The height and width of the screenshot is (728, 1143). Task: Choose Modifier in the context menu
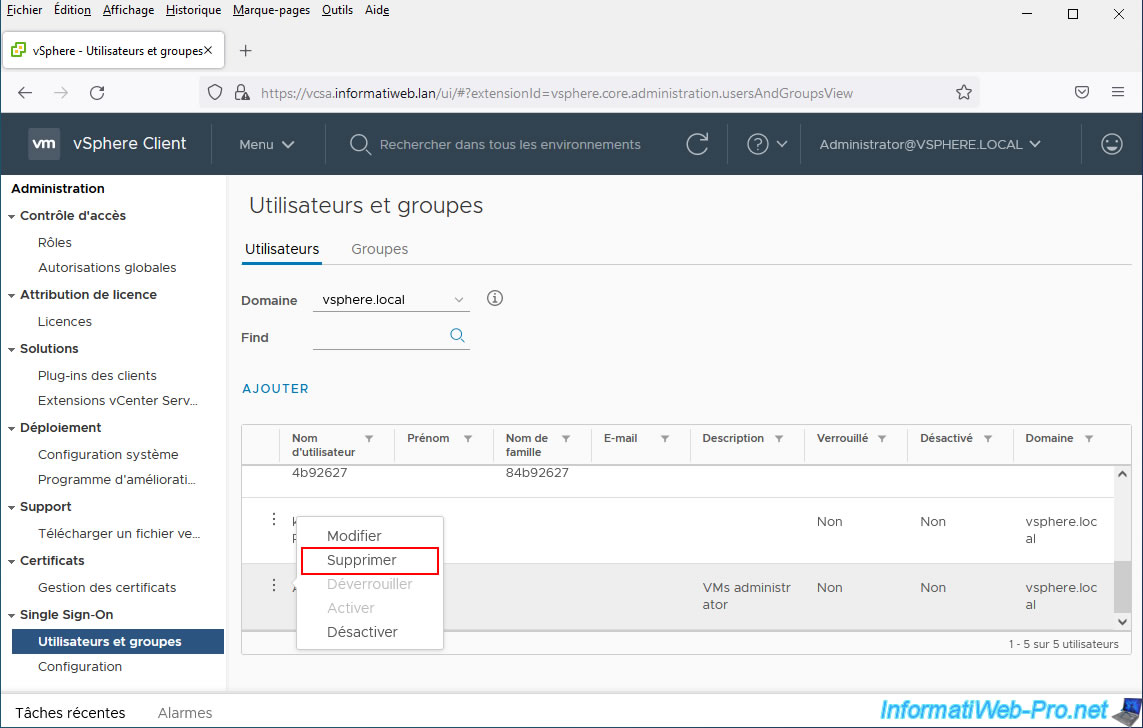point(354,536)
